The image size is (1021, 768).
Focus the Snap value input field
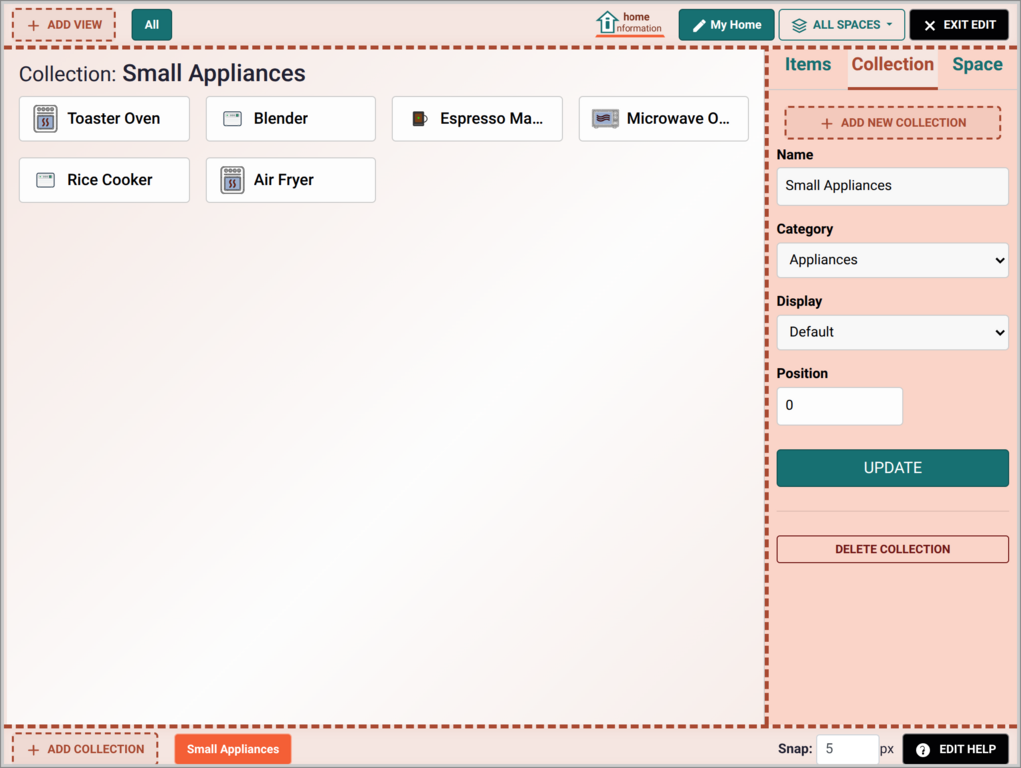[x=847, y=749]
